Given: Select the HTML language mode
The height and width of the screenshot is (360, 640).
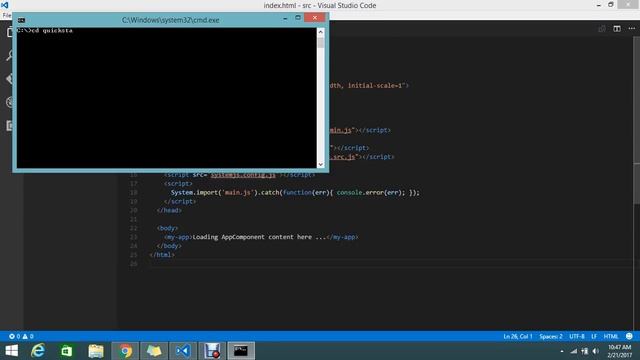Looking at the screenshot, I should click(x=611, y=336).
